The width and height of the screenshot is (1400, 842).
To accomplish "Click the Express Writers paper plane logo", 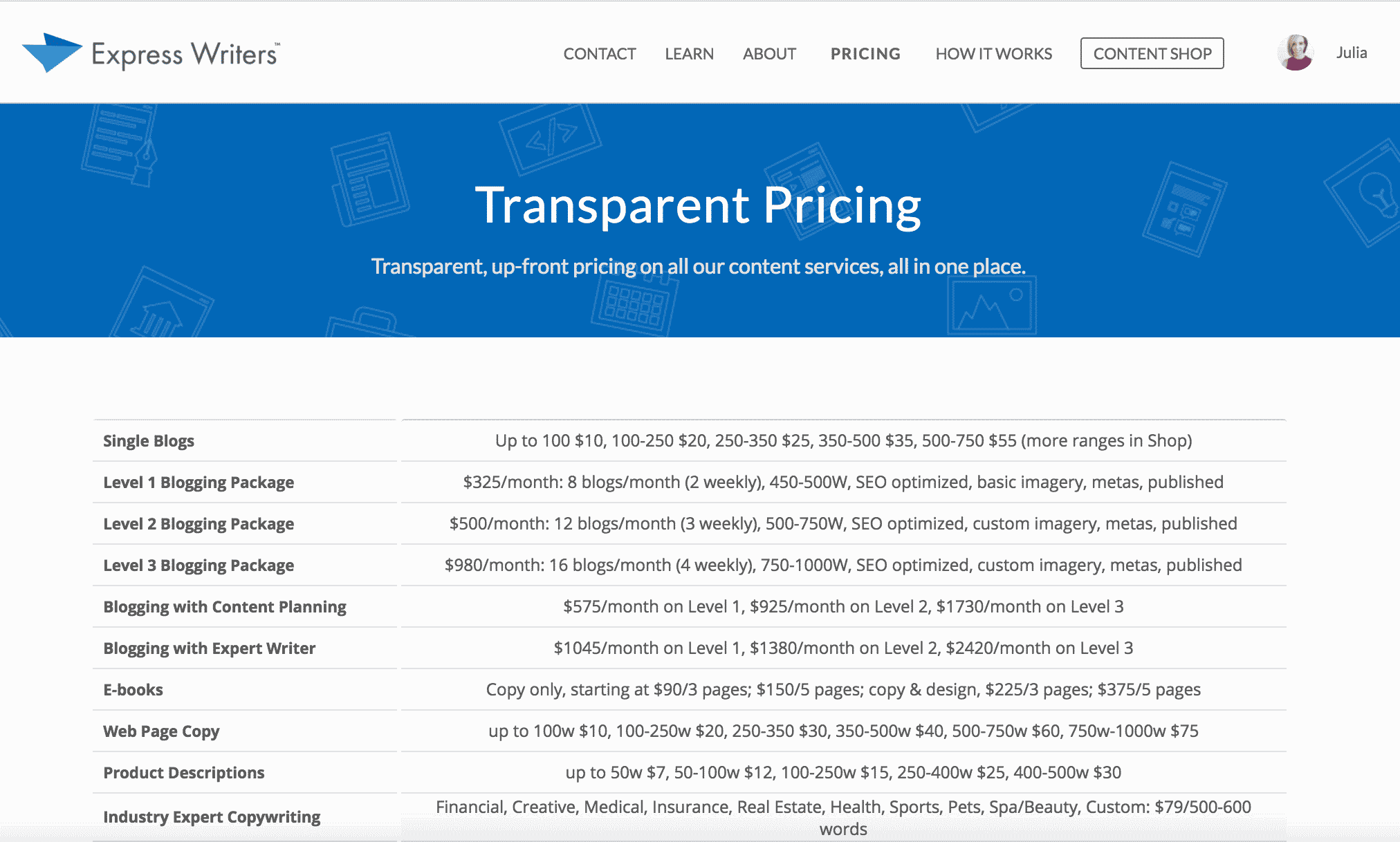I will click(x=53, y=53).
